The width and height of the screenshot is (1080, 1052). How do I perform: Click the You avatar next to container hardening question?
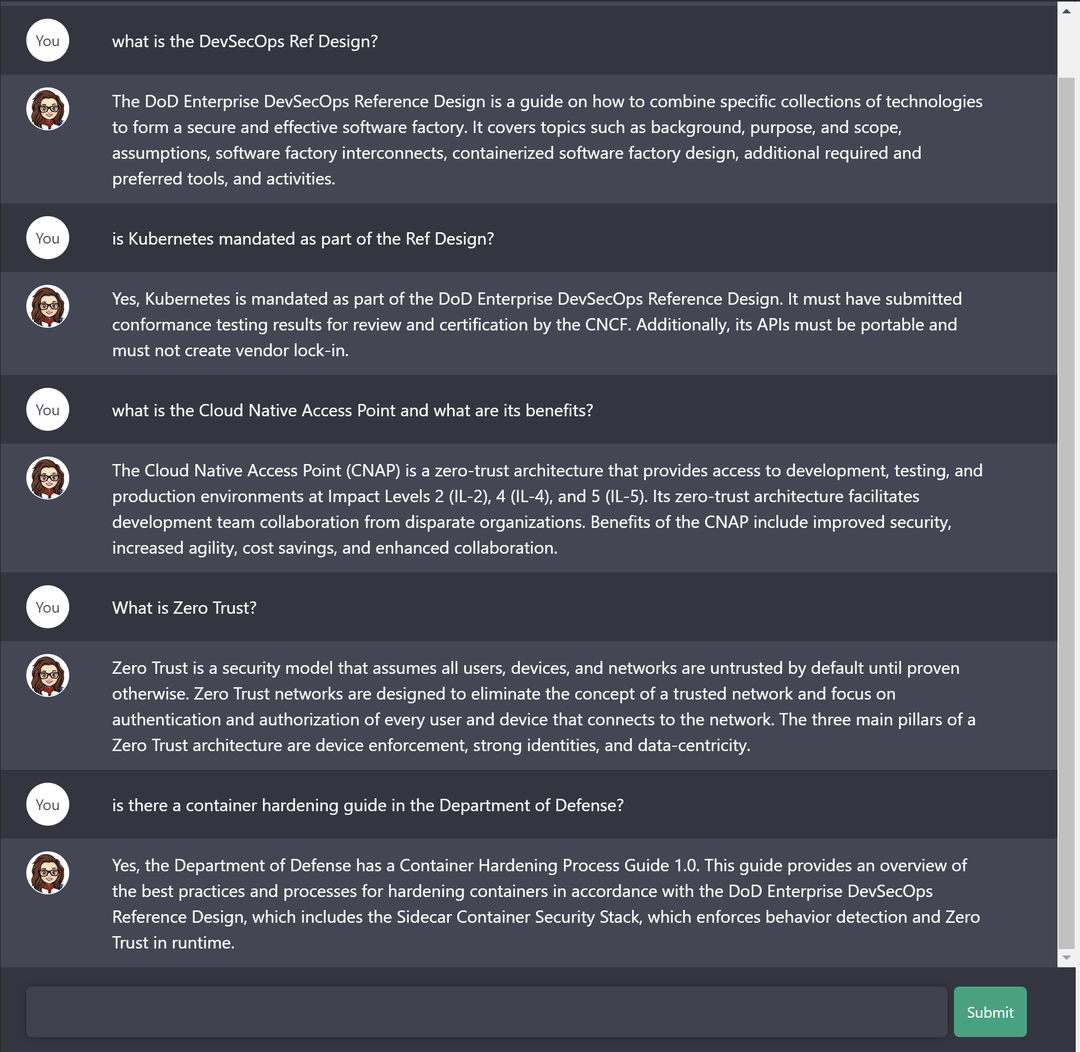pos(47,804)
